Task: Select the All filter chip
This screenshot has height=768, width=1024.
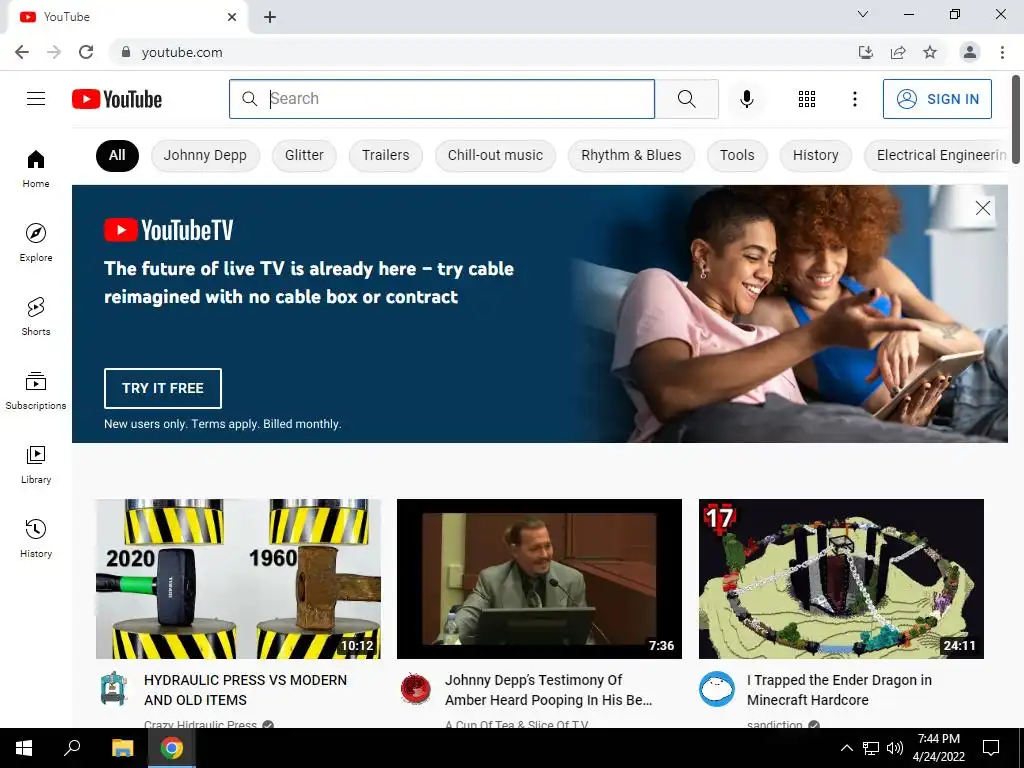Action: 117,155
